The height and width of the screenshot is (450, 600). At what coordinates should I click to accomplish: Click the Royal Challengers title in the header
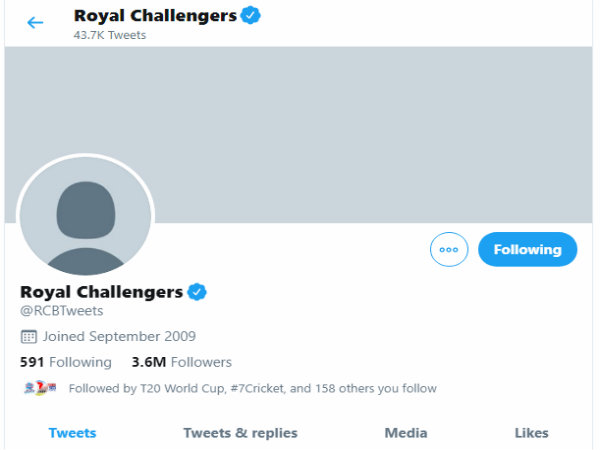coord(155,16)
